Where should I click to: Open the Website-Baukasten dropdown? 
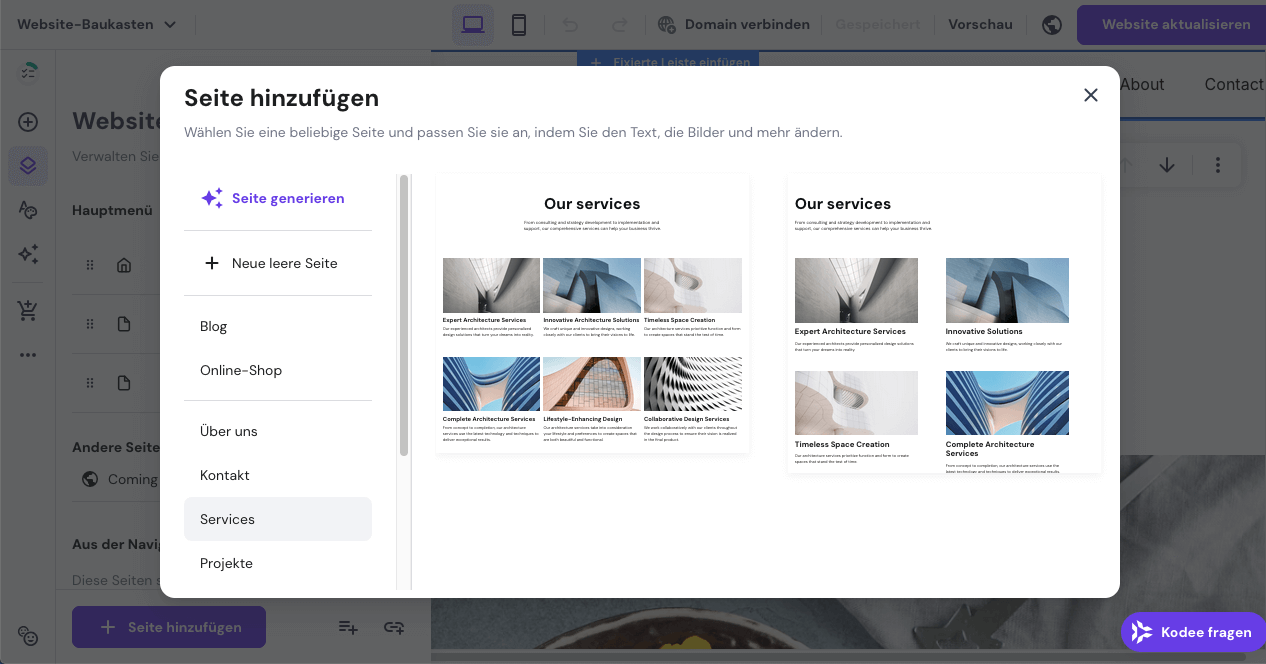pyautogui.click(x=96, y=24)
